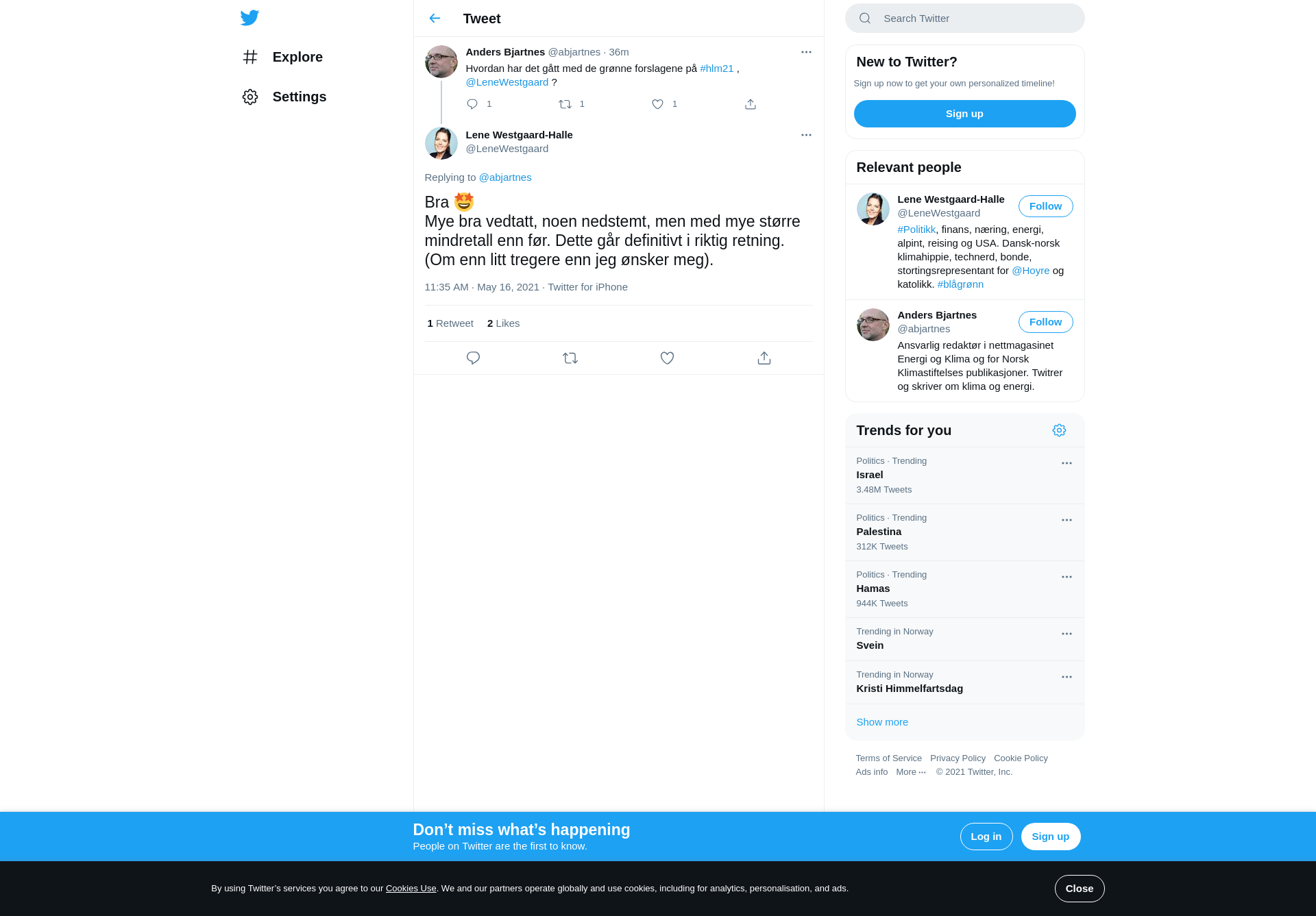Open the #hlm21 hashtag link
Viewport: 1316px width, 916px height.
click(717, 69)
